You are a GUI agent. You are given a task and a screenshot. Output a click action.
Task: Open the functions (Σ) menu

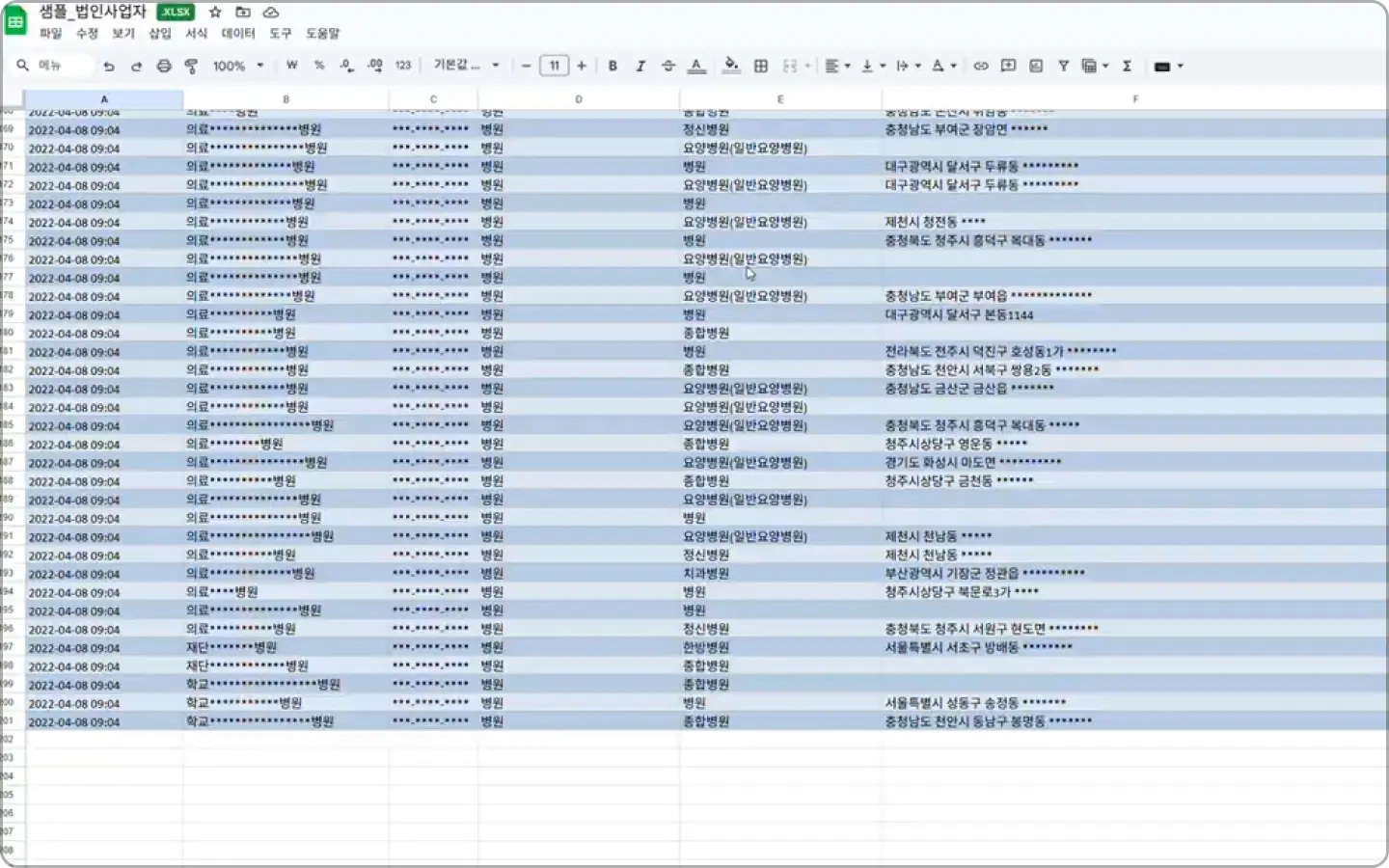[1127, 66]
